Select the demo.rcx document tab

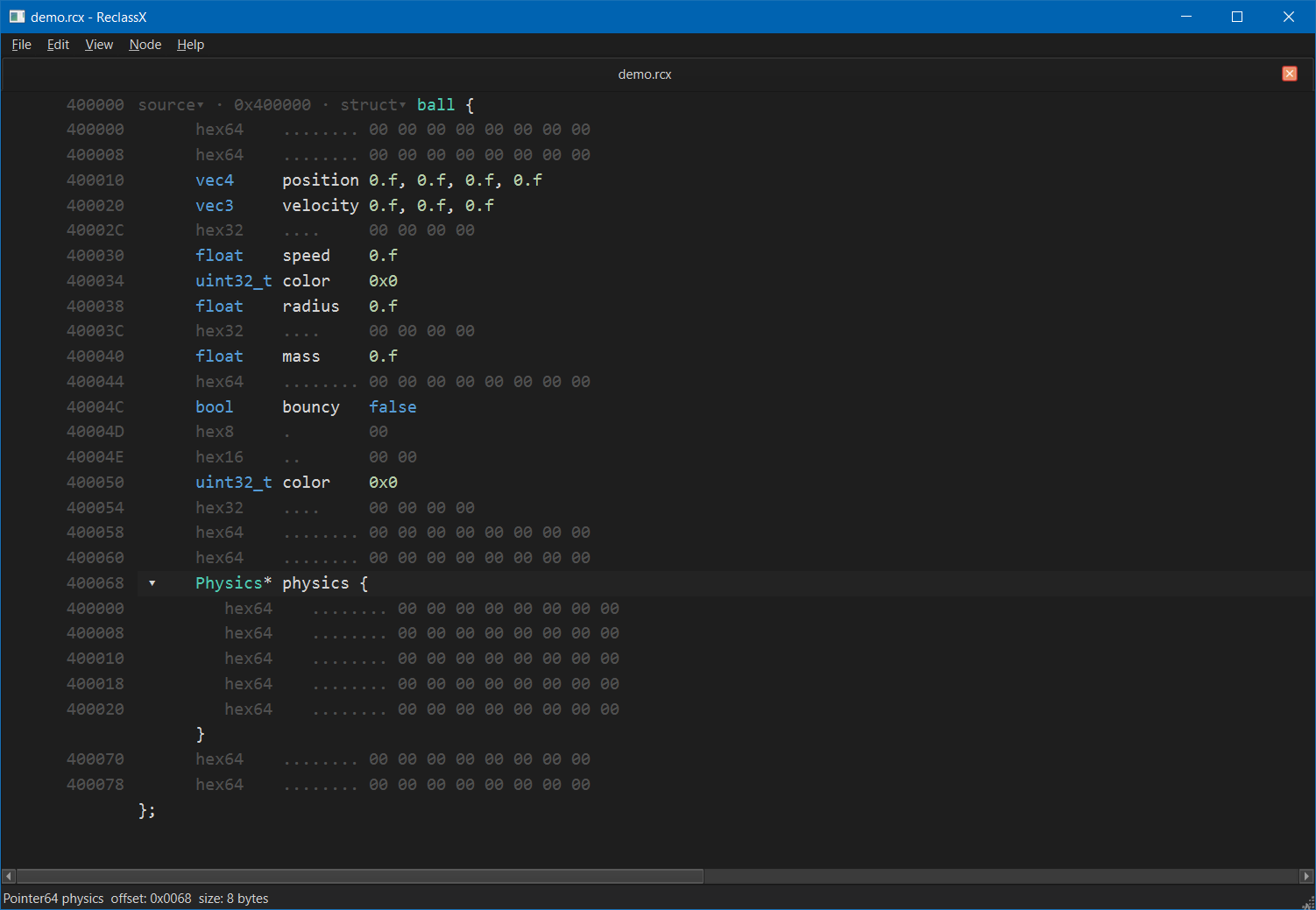click(645, 74)
